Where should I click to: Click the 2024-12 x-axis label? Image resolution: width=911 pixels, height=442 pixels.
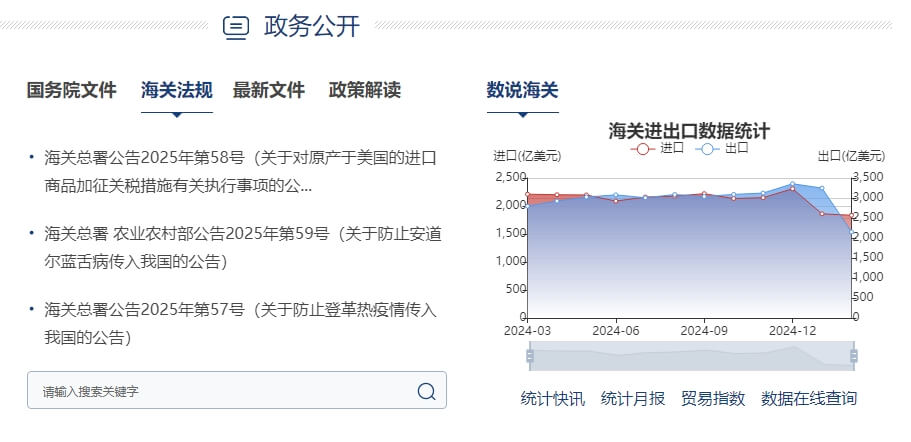(792, 331)
